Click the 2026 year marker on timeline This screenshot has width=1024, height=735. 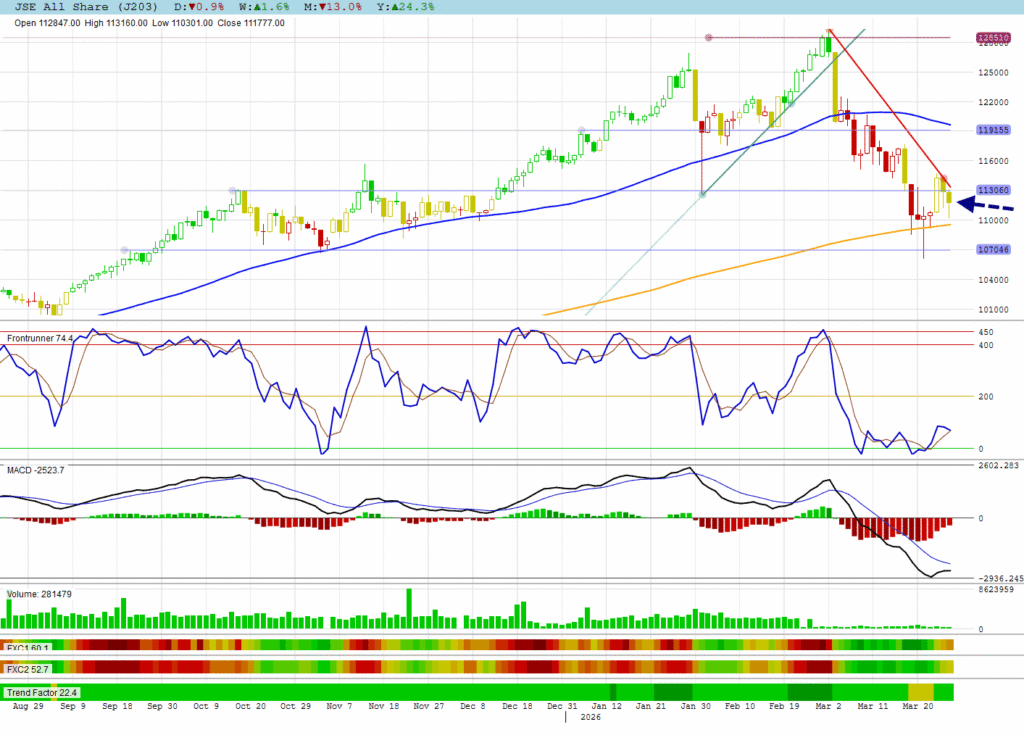(x=590, y=717)
